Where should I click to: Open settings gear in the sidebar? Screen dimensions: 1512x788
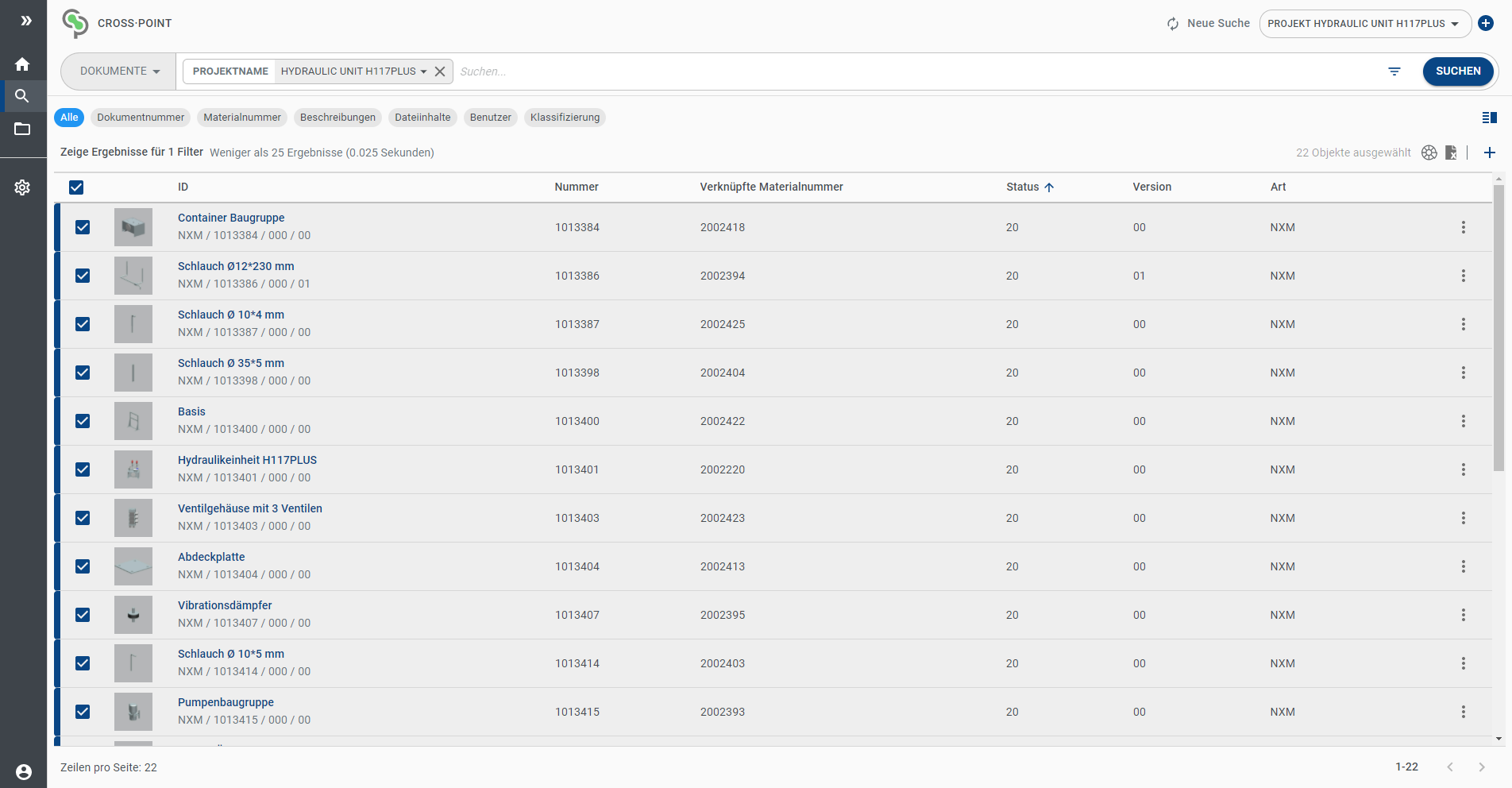tap(22, 187)
